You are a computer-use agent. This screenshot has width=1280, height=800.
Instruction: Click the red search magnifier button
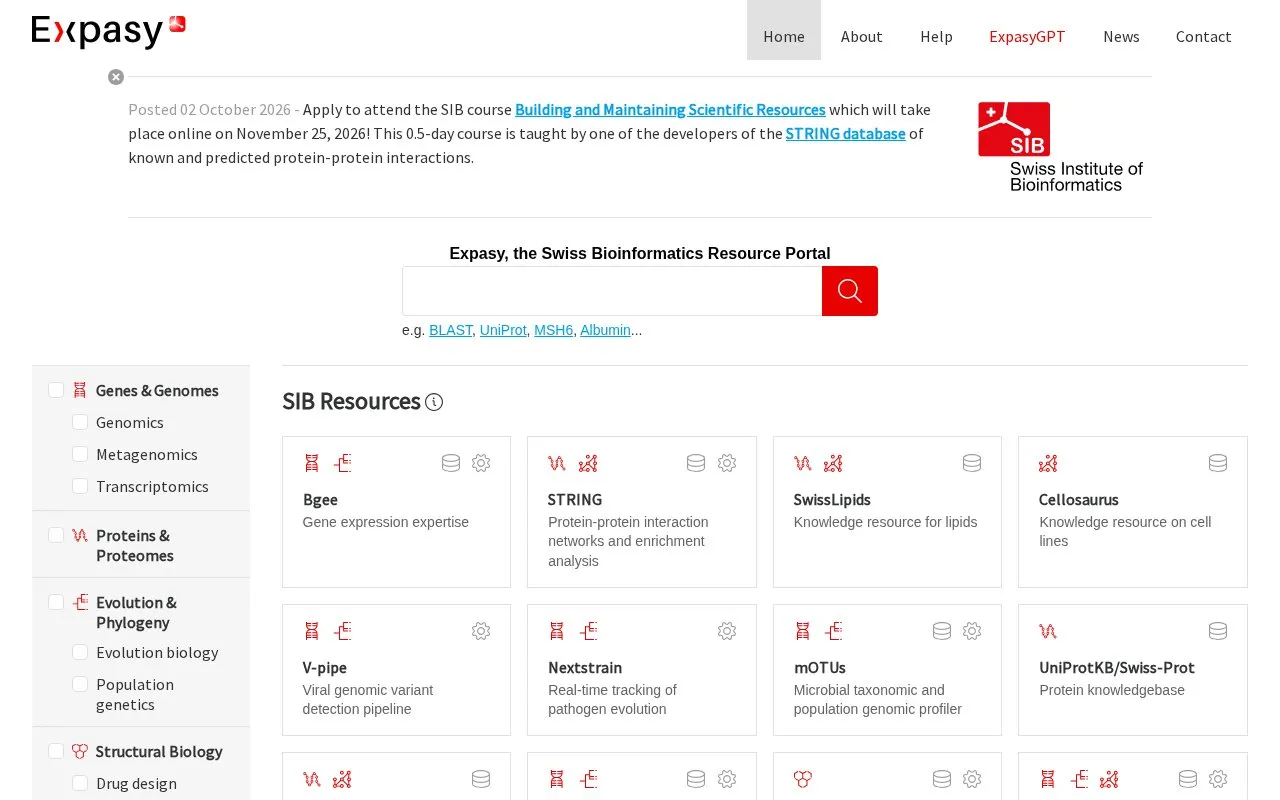(x=849, y=291)
